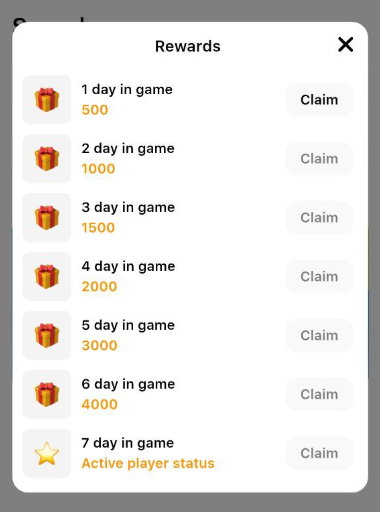Claim the 2000 reward for day 4
This screenshot has height=512, width=380.
(x=319, y=276)
